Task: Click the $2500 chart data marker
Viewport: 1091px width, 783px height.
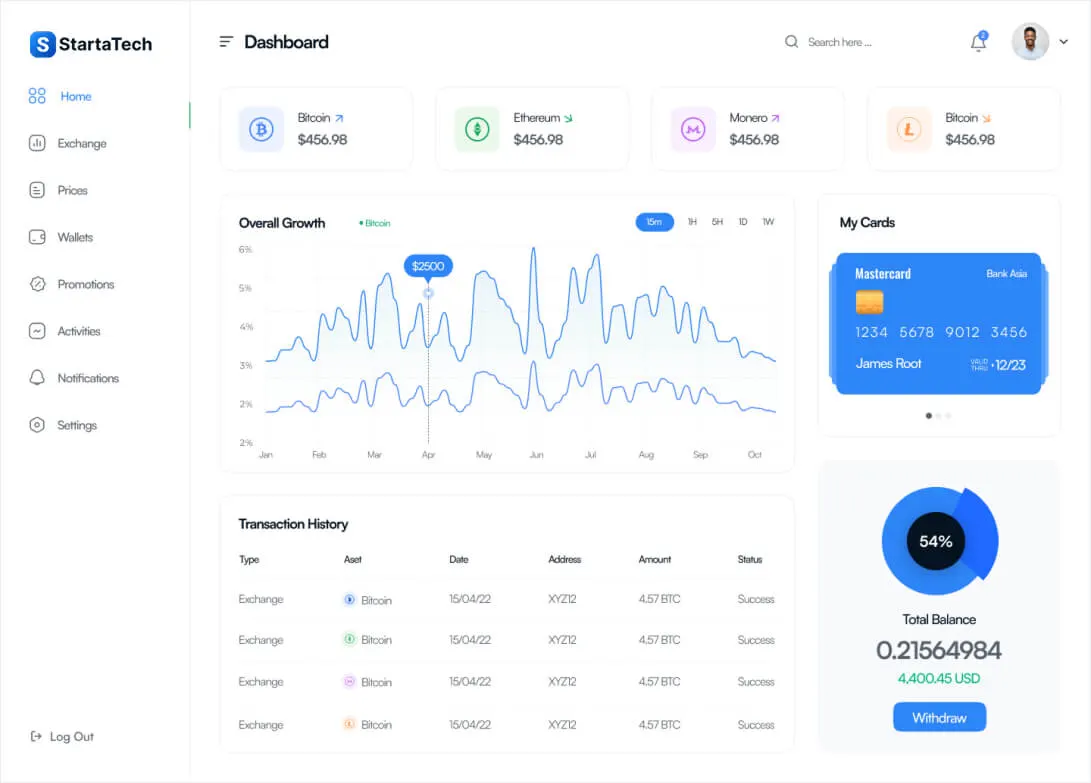Action: point(428,267)
